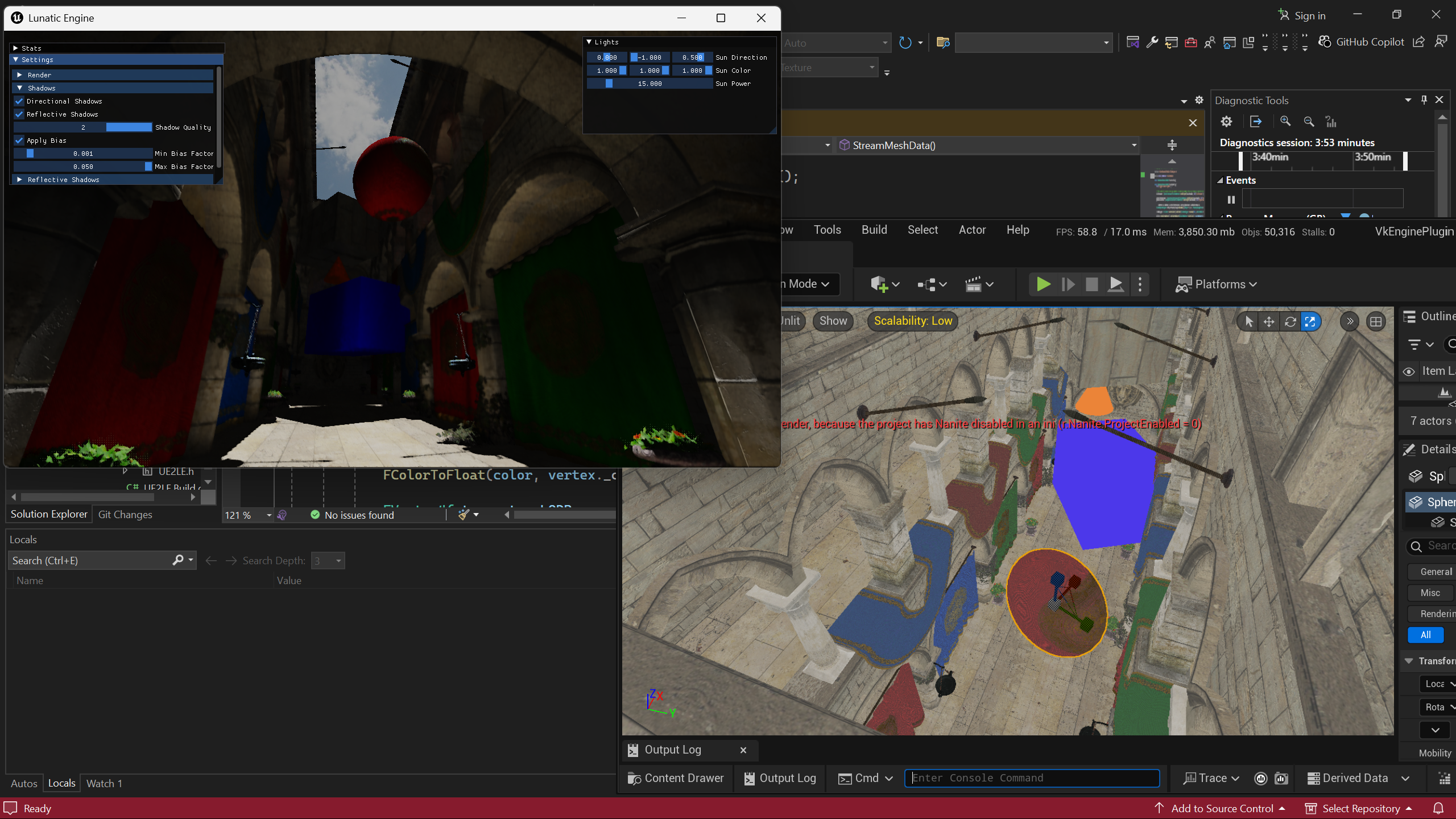The image size is (1456, 819).
Task: Toggle Directional Shadows checkbox
Action: [19, 101]
